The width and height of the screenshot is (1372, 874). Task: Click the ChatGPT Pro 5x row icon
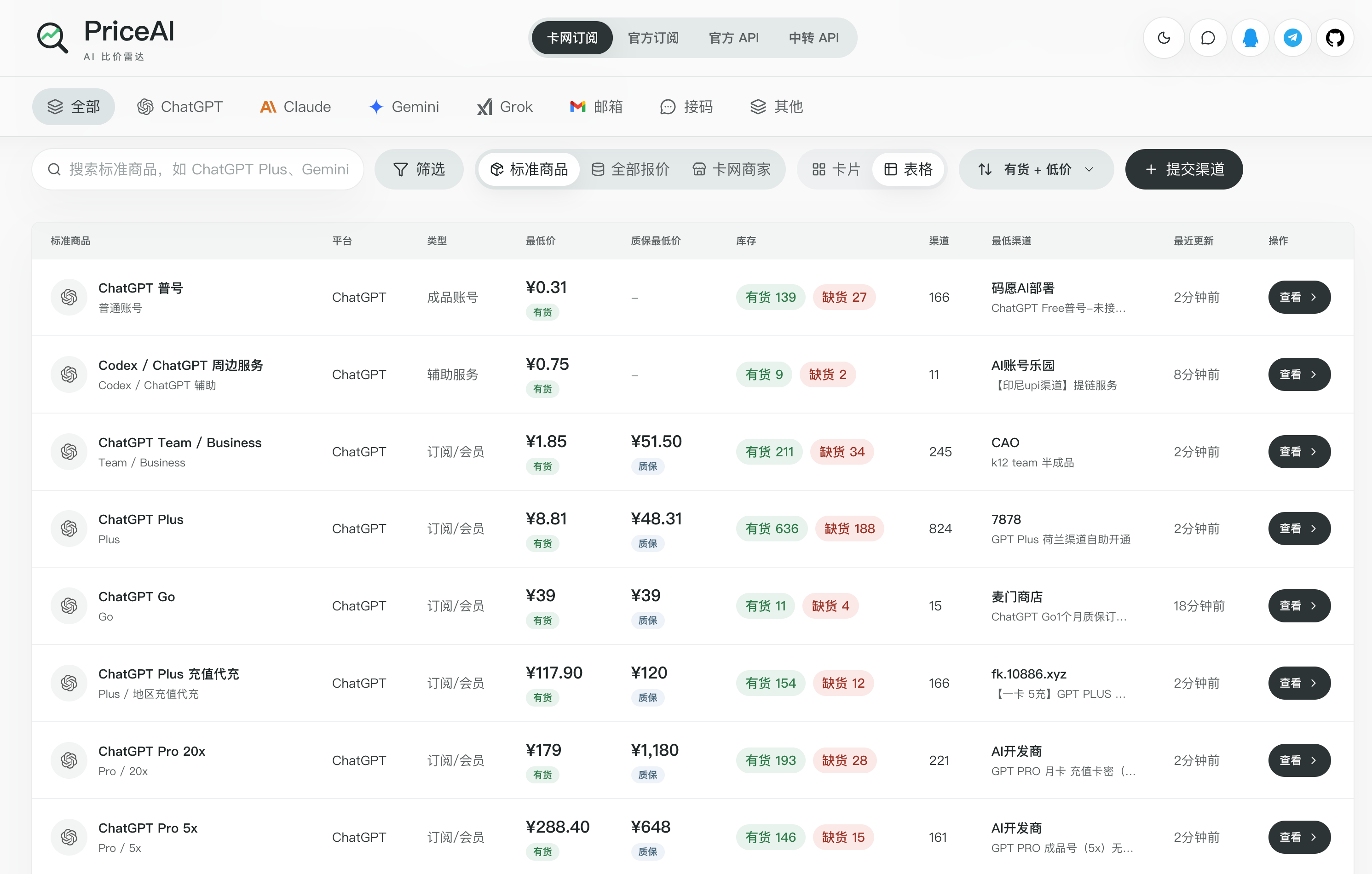point(69,837)
